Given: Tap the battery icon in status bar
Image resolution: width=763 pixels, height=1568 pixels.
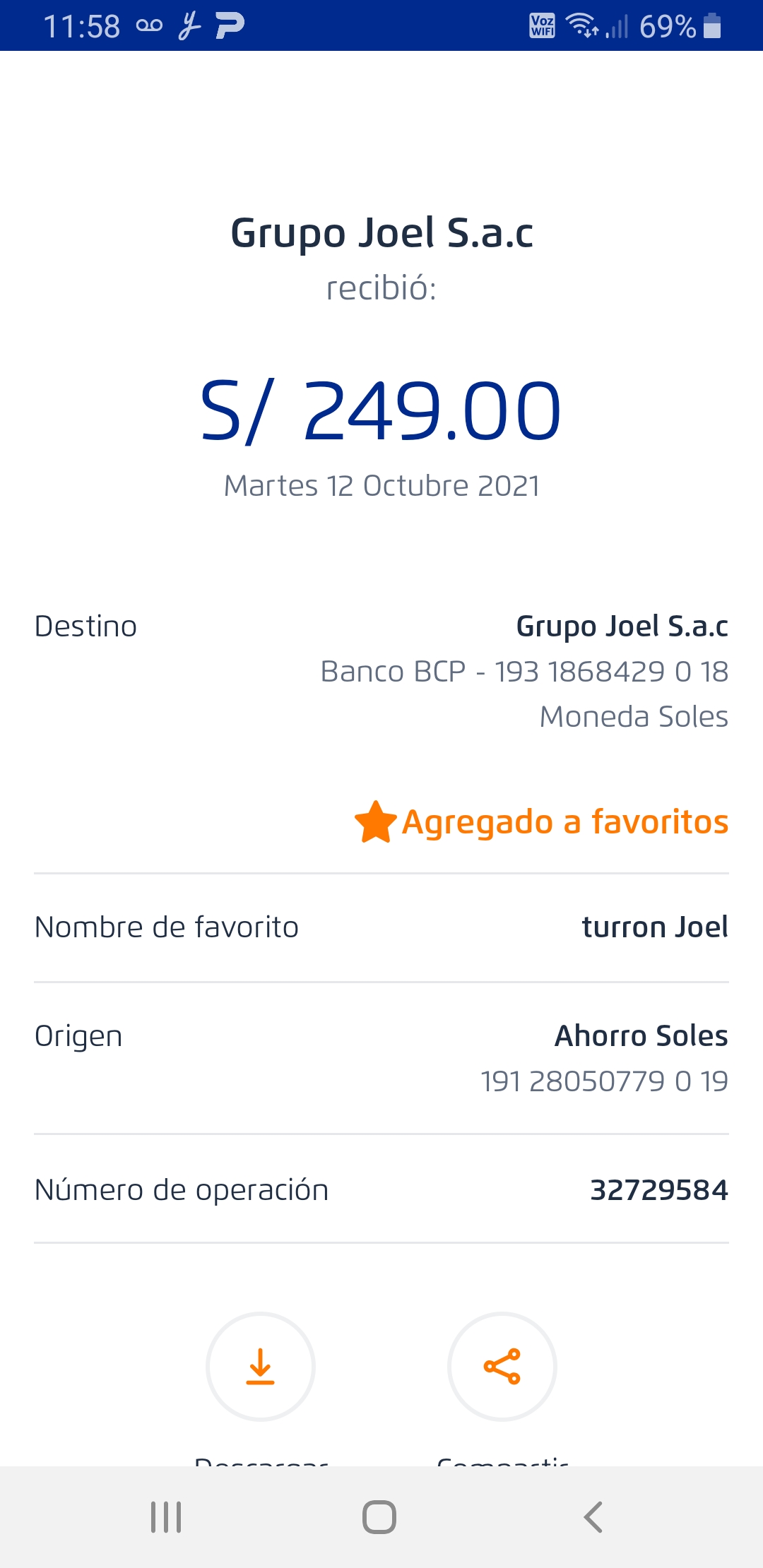Looking at the screenshot, I should (712, 26).
